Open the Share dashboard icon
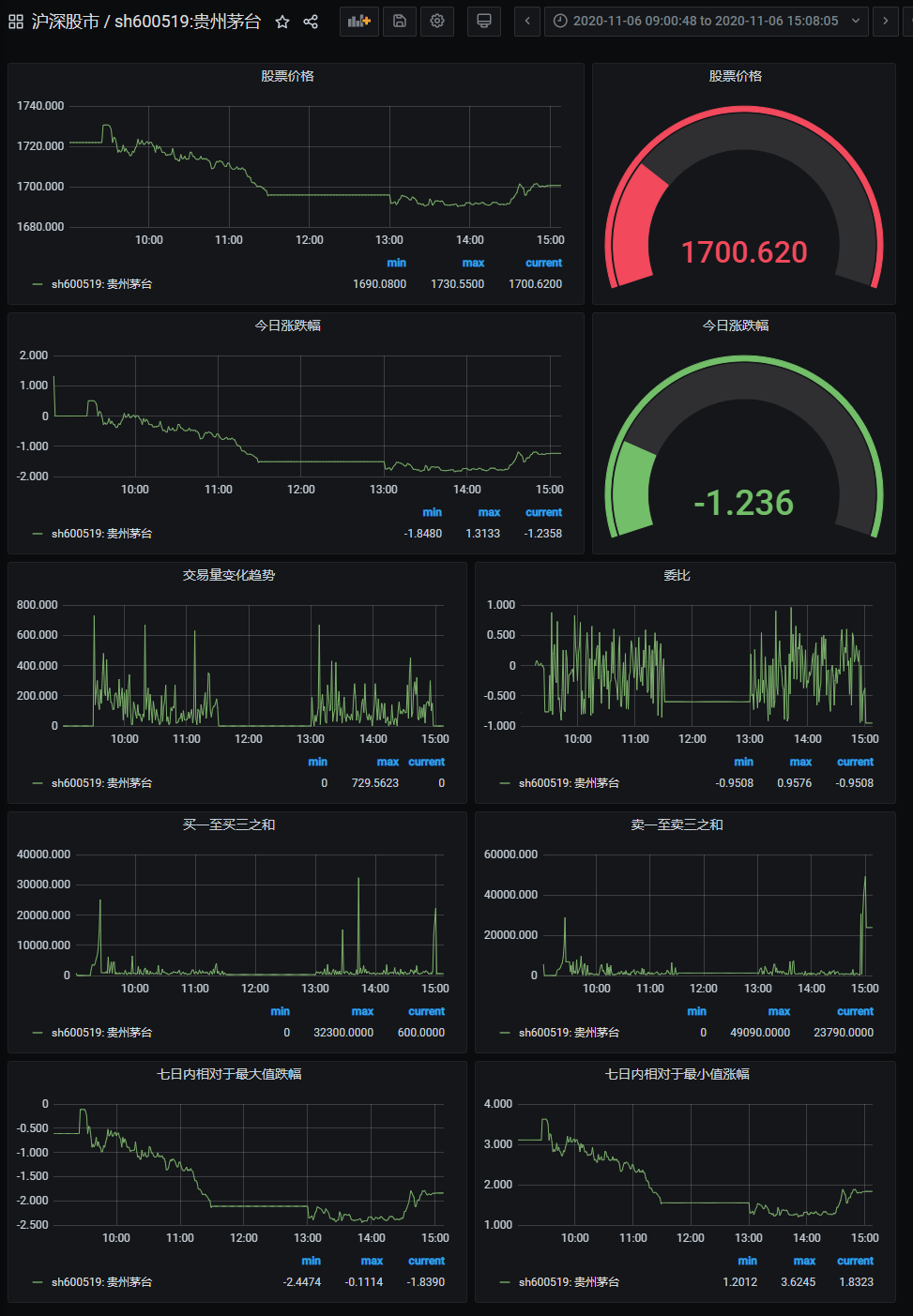913x1316 pixels. coord(311,21)
